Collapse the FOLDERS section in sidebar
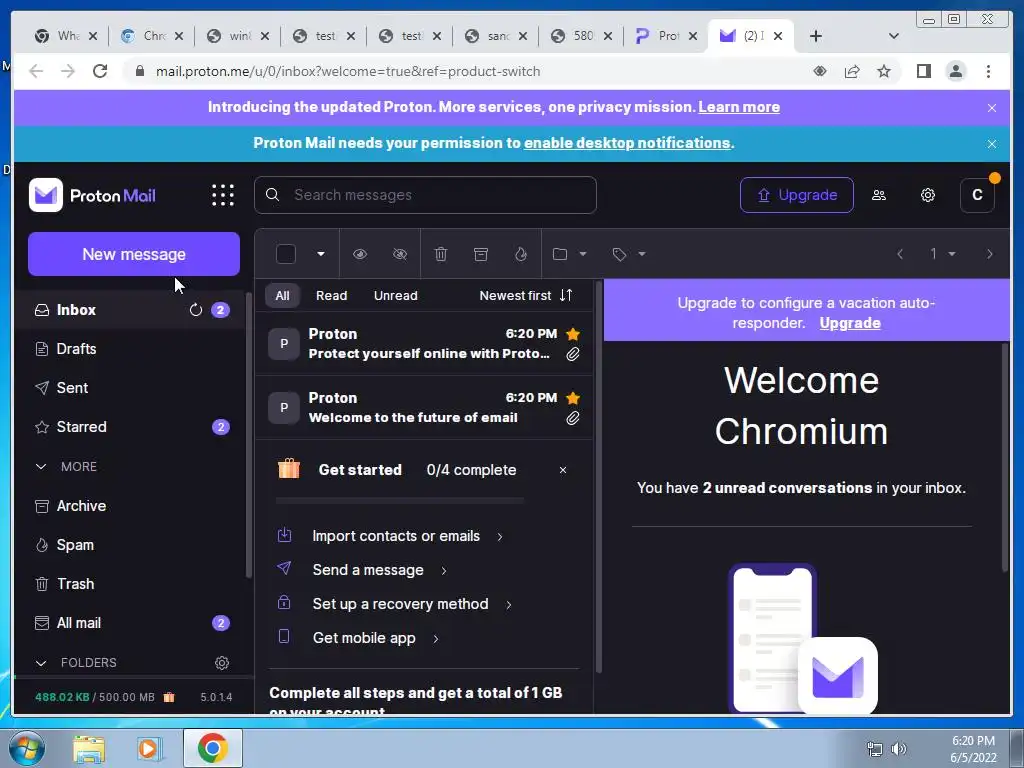Image resolution: width=1024 pixels, height=768 pixels. click(x=41, y=663)
